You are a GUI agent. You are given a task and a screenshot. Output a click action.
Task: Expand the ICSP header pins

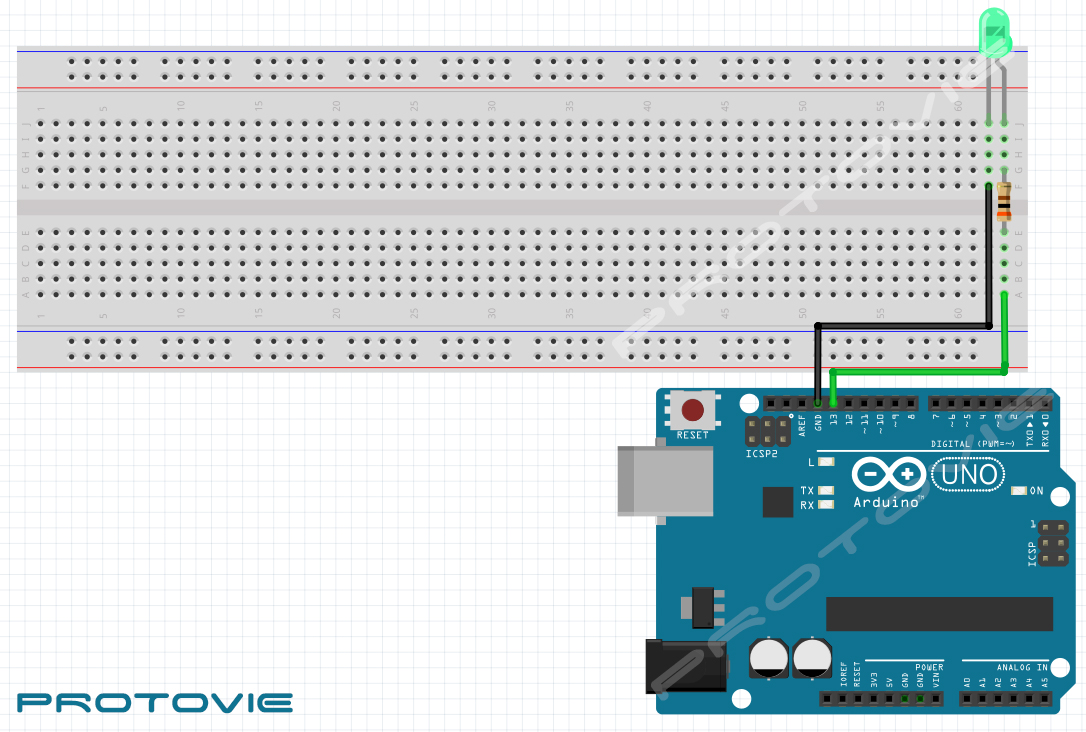point(1051,541)
